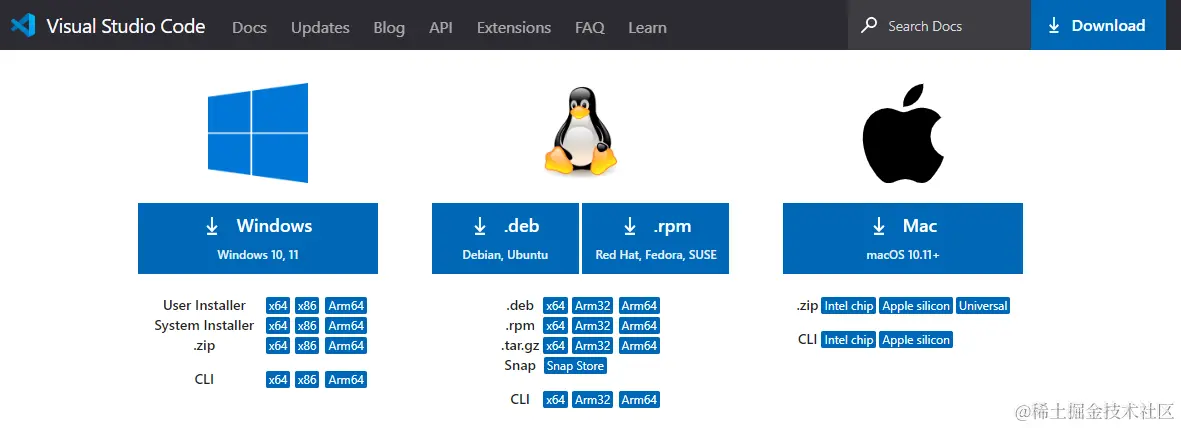Select Arm32 in Linux CLI row

593,399
